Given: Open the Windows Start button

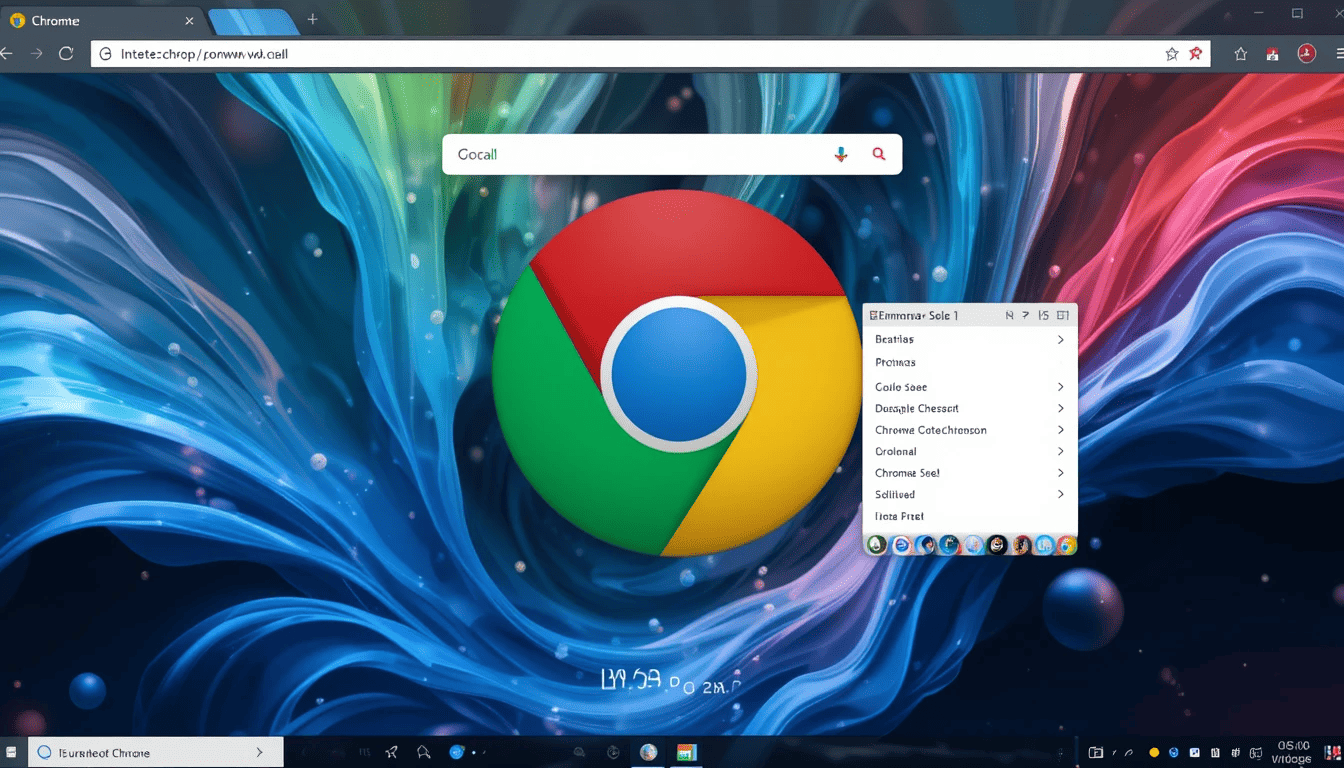Looking at the screenshot, I should (11, 752).
